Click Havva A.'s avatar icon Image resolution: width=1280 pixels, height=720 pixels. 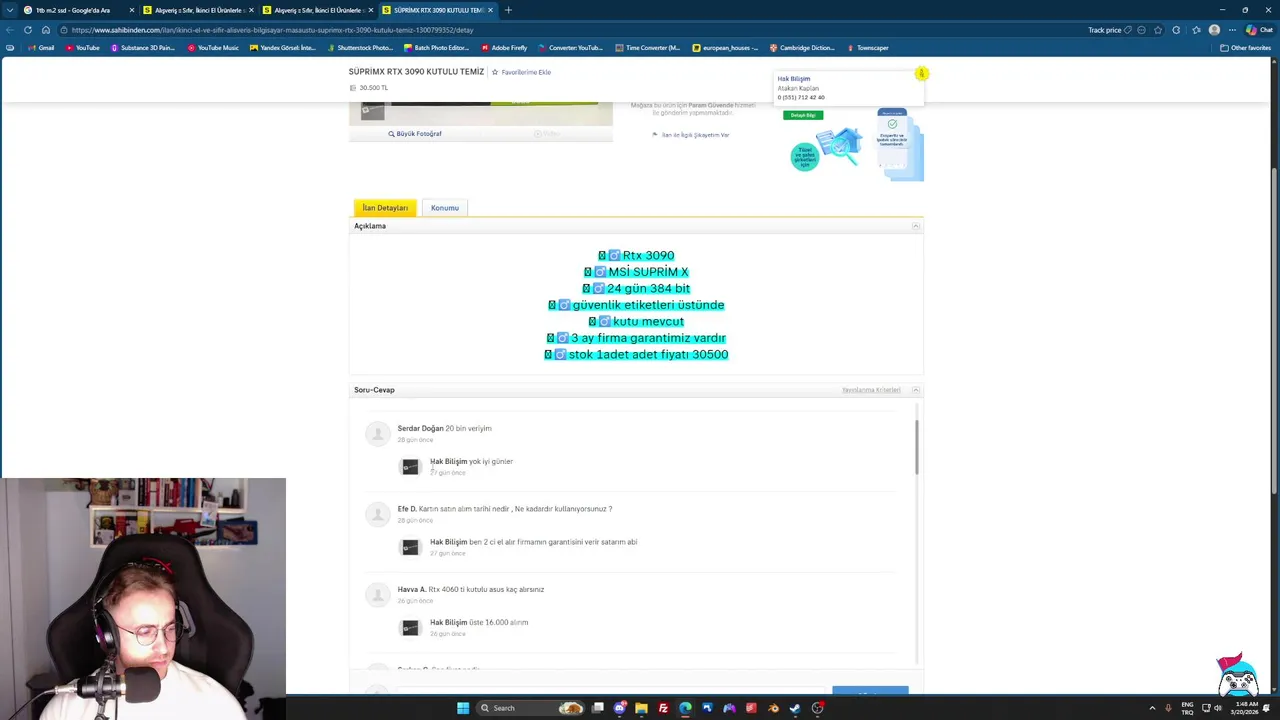click(x=378, y=595)
